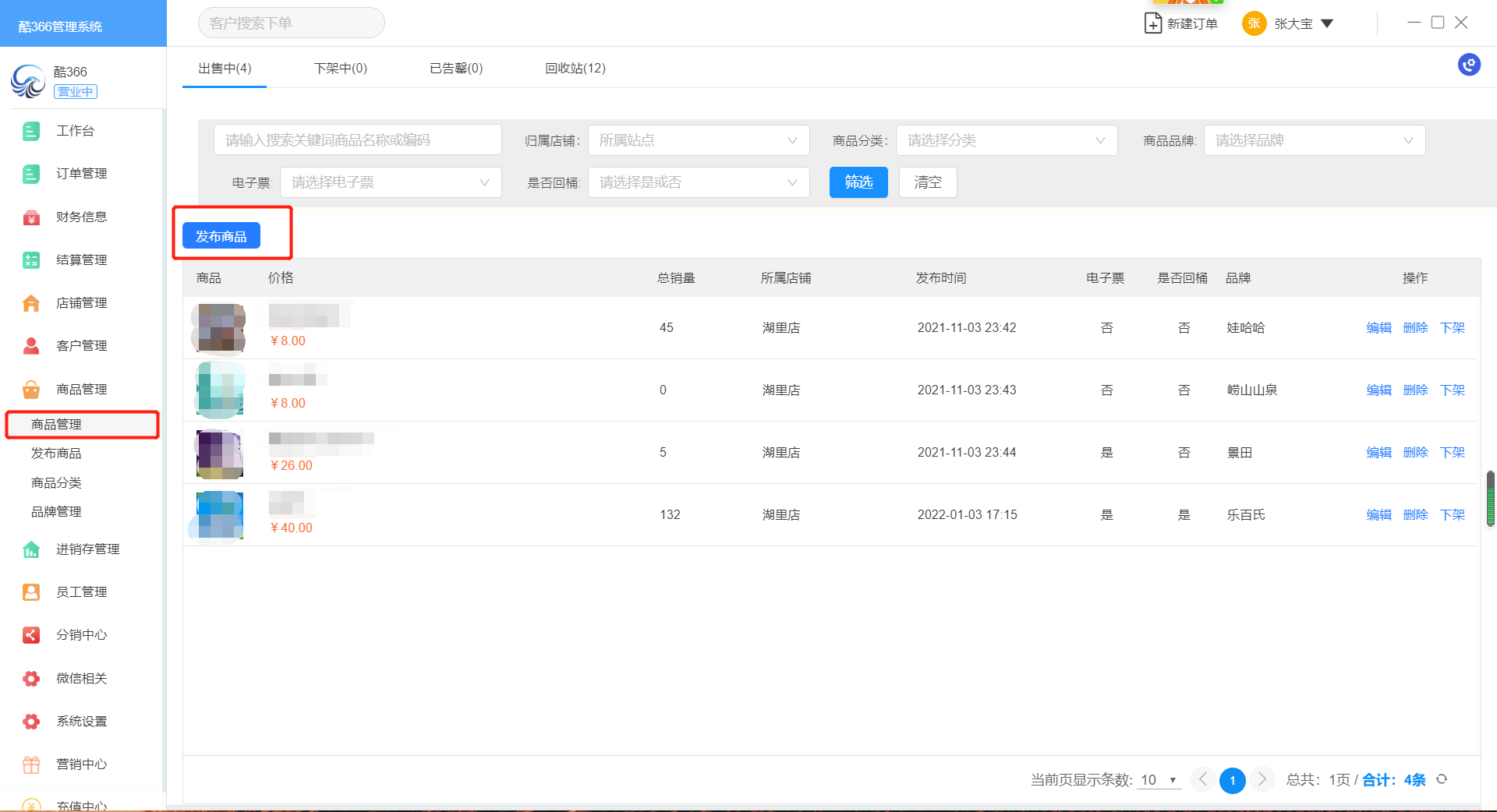Switch to the 回收站(12) tab
This screenshot has height=812, width=1497.
[575, 69]
